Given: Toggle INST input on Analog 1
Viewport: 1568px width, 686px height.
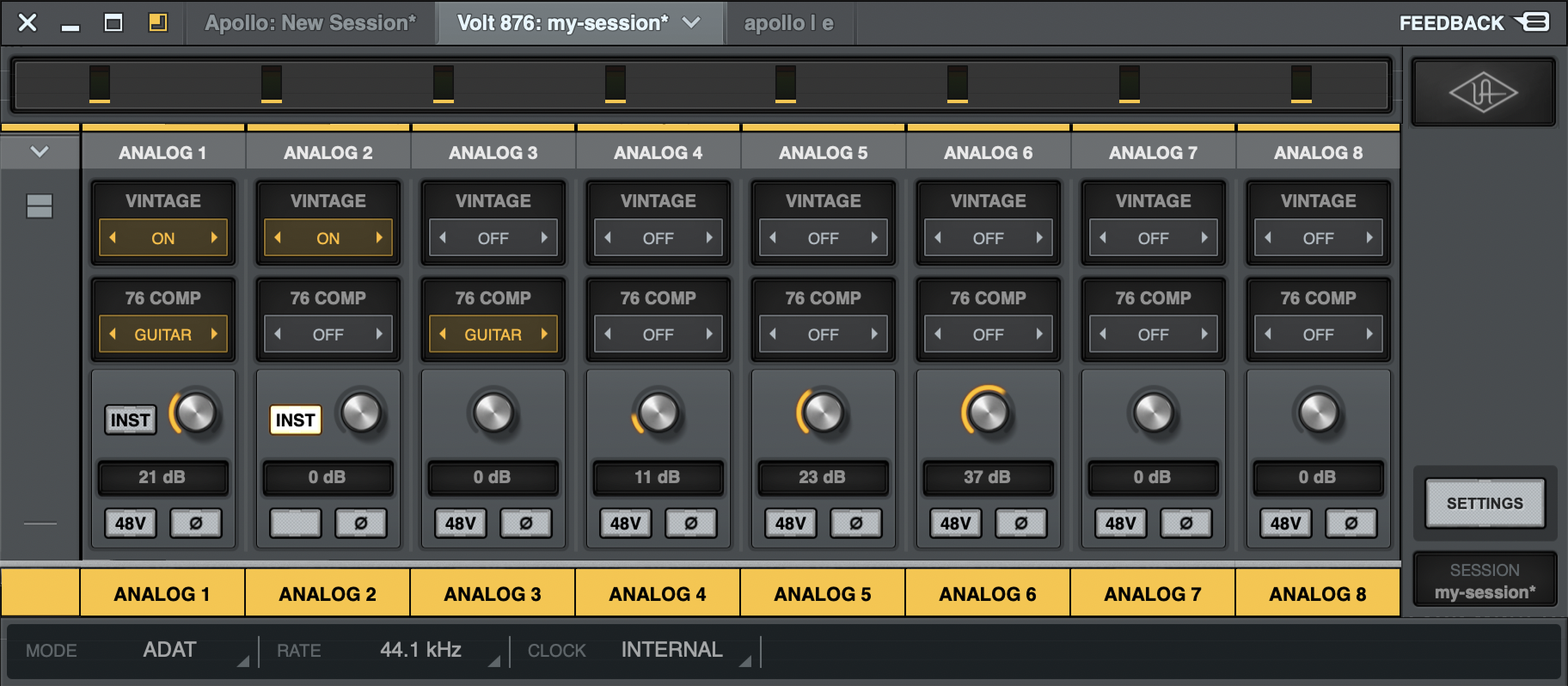Looking at the screenshot, I should [x=131, y=420].
